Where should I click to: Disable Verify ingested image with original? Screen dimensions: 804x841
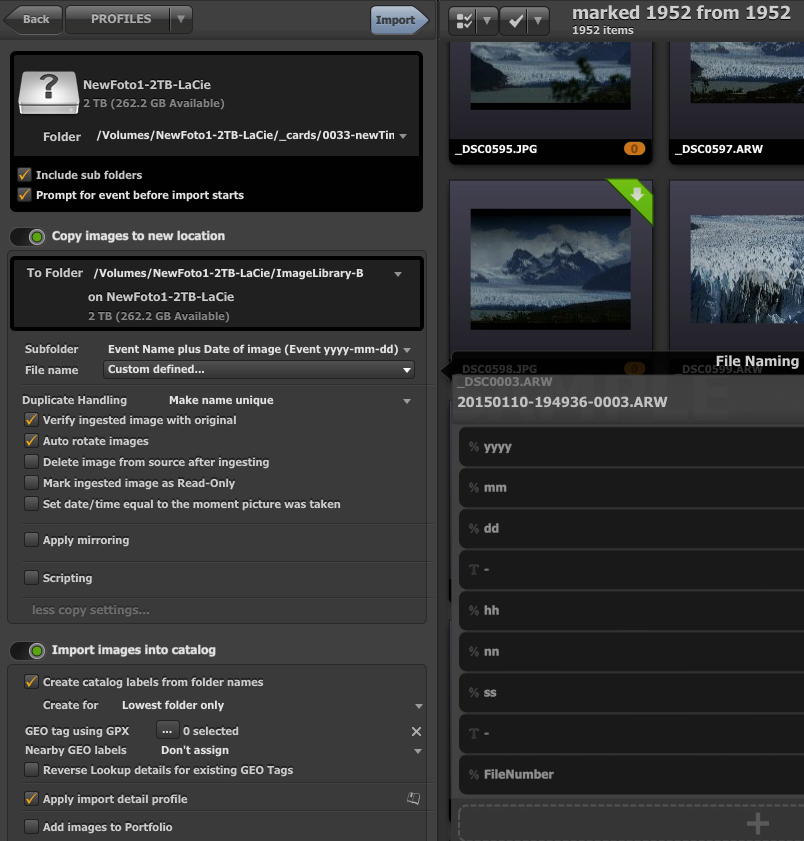coord(31,420)
